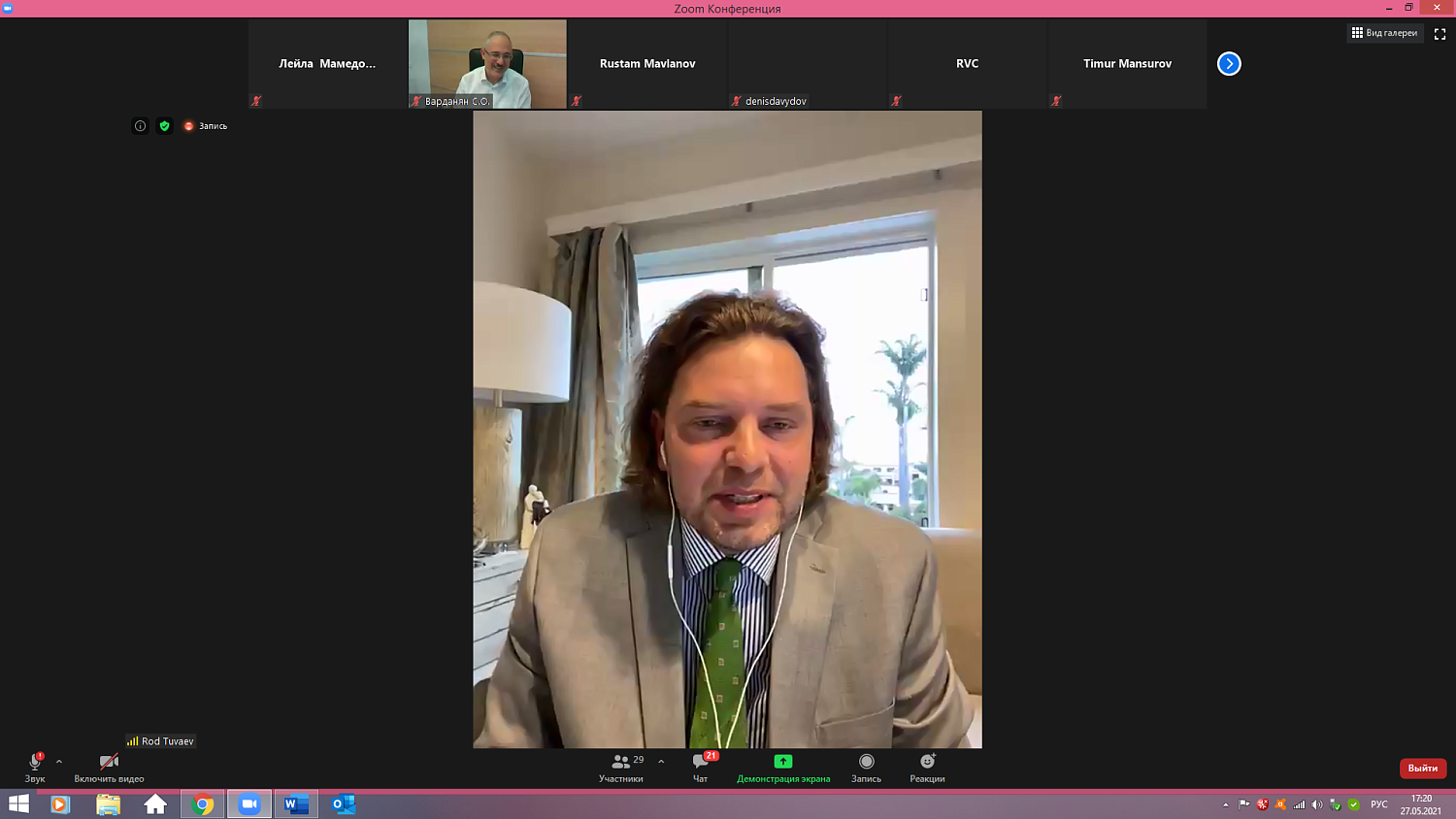
Task: Open the Chat panel with 21 unread
Action: tap(700, 763)
